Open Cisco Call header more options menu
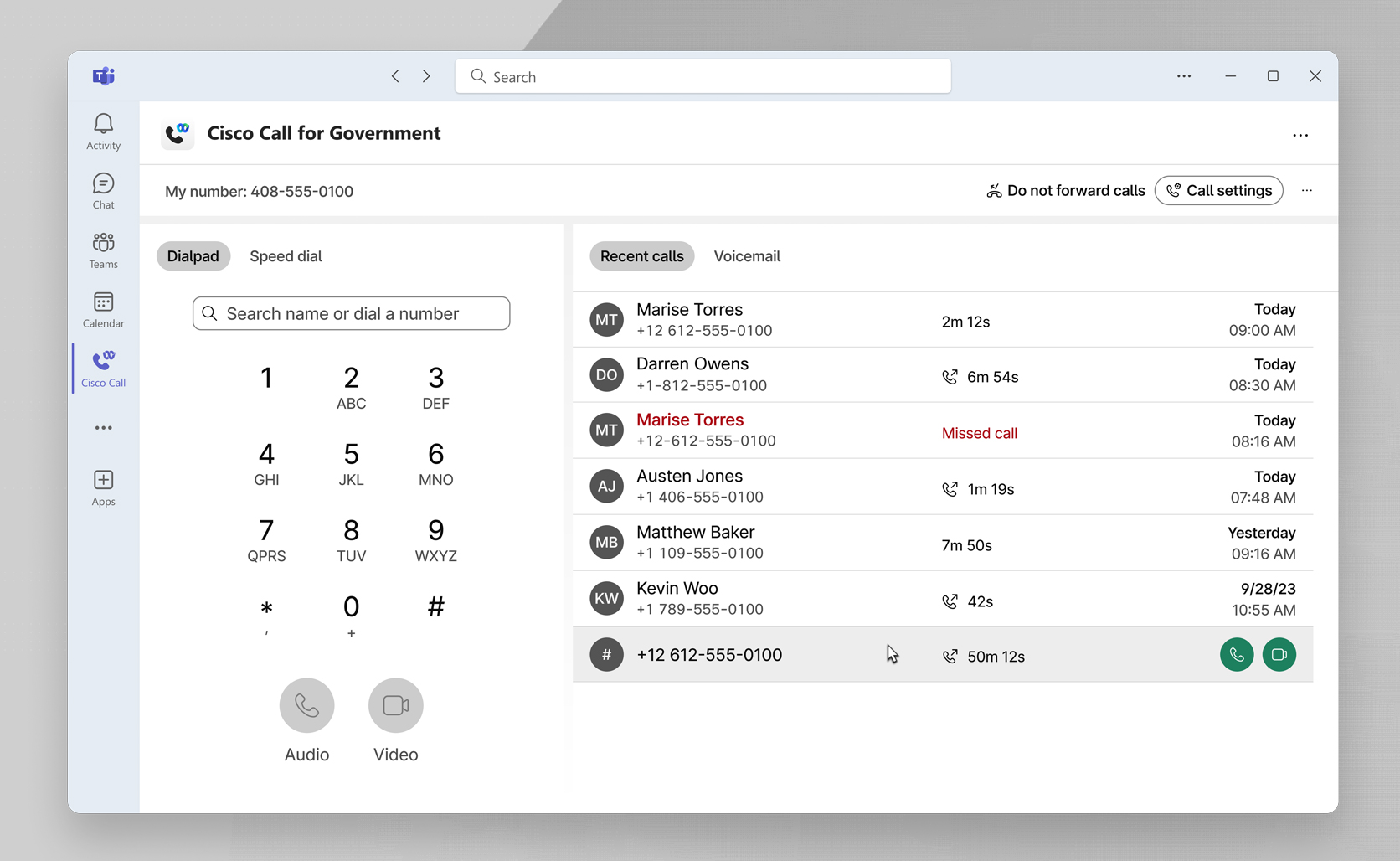Screen dimensions: 1400x861 (x=1300, y=135)
